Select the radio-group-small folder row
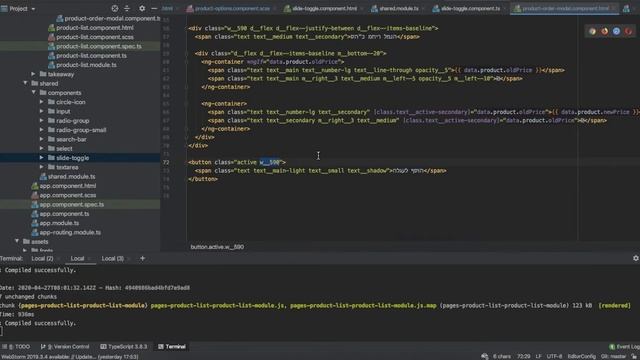The height and width of the screenshot is (360, 640). (80, 130)
